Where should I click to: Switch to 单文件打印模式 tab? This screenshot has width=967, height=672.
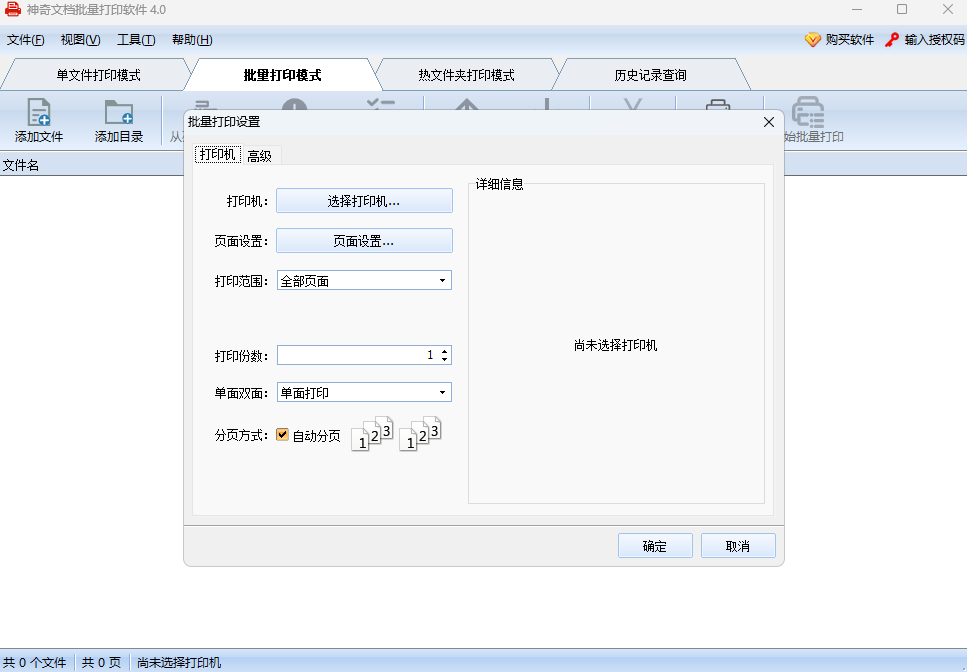point(98,75)
